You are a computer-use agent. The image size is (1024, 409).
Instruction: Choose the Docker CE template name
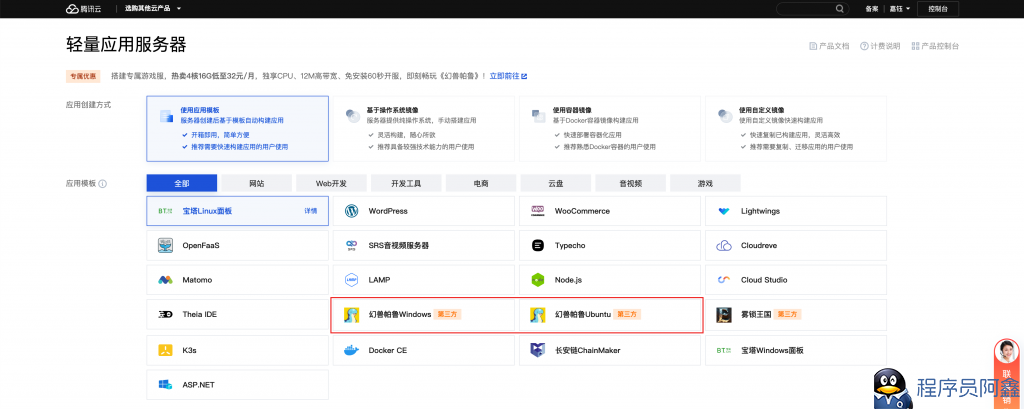[x=388, y=350]
